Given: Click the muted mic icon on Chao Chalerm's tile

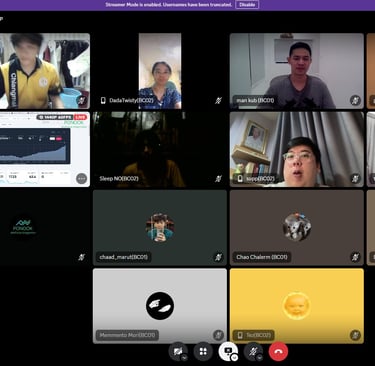Looking at the screenshot, I should (355, 257).
